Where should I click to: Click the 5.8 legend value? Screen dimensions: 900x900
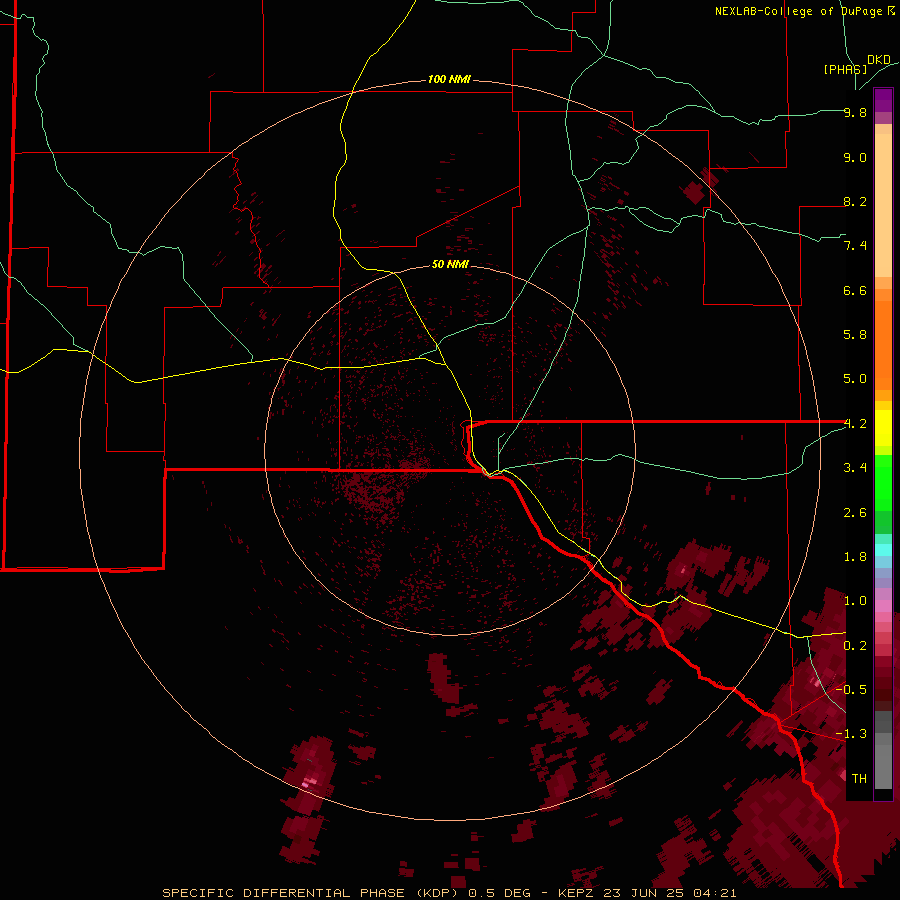pyautogui.click(x=855, y=335)
